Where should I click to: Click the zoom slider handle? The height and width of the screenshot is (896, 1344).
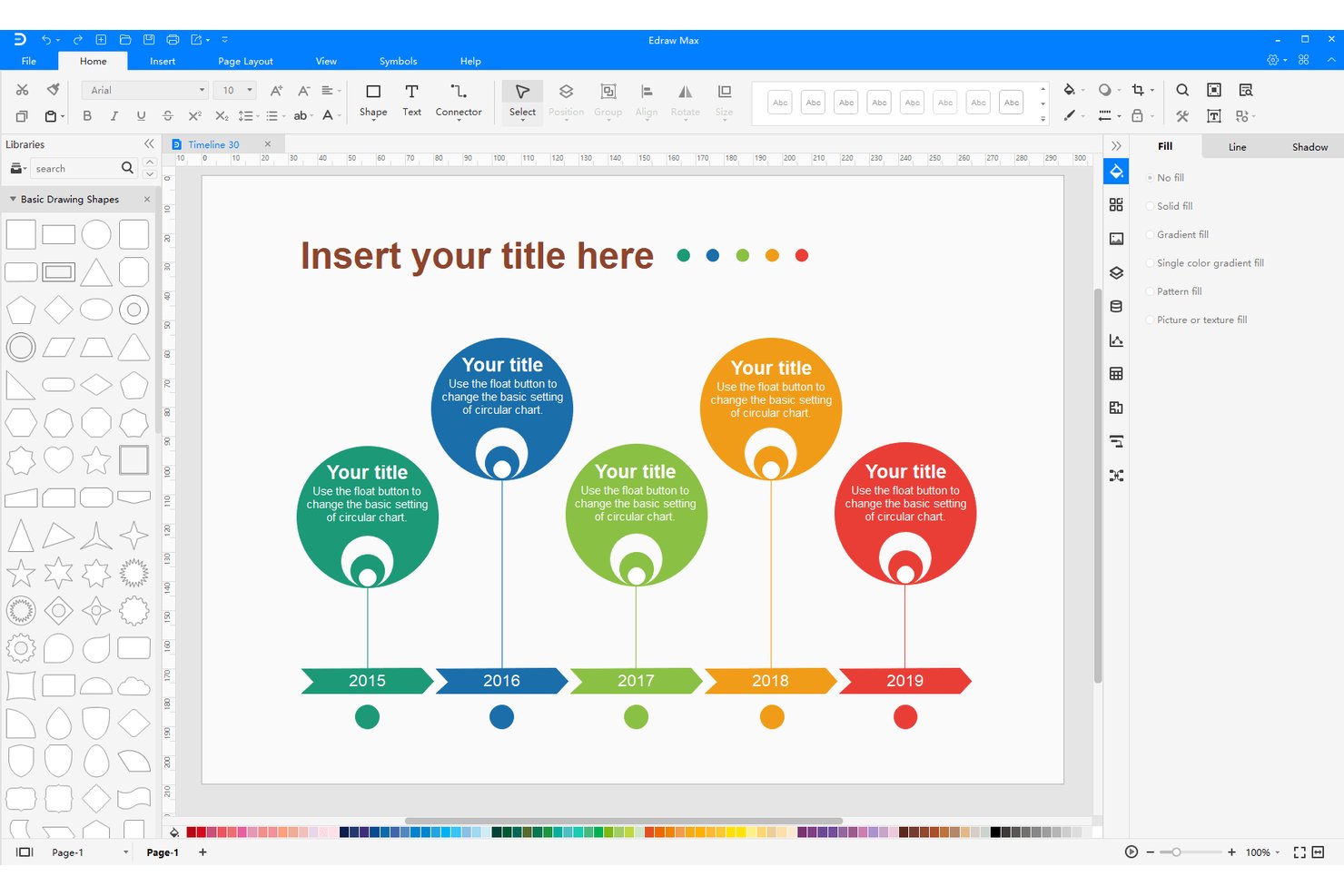click(x=1176, y=852)
